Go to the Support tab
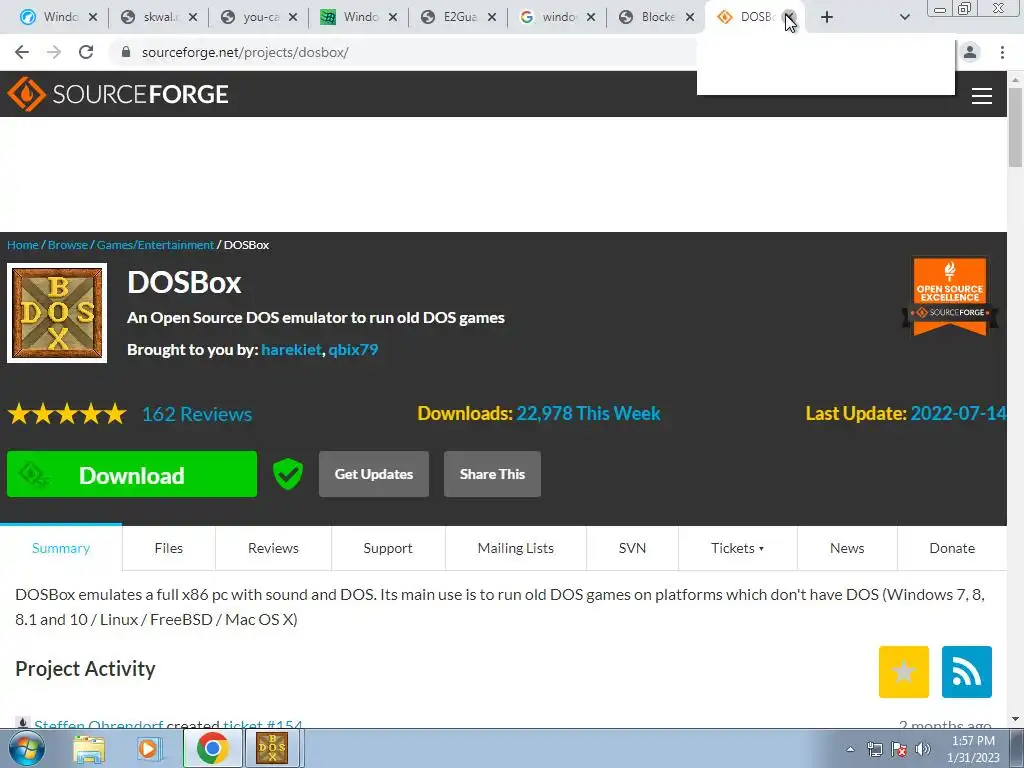The image size is (1024, 768). point(388,548)
